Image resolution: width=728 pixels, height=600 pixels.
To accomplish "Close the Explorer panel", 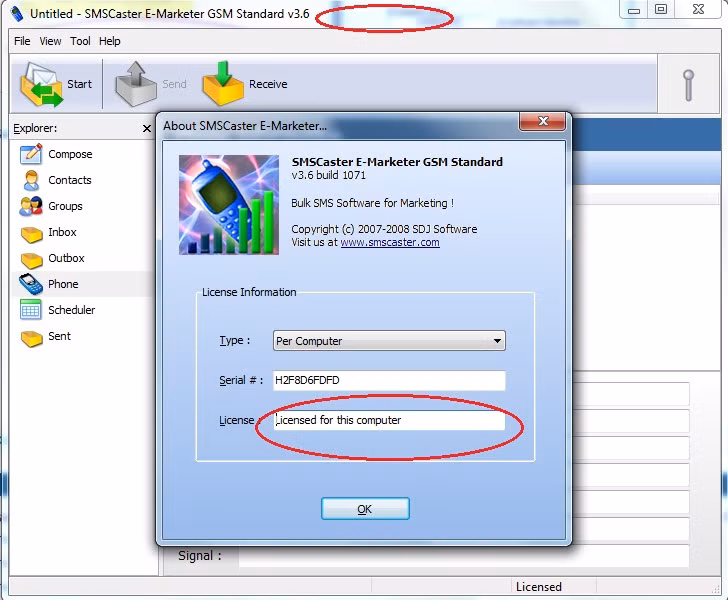I will coord(147,129).
